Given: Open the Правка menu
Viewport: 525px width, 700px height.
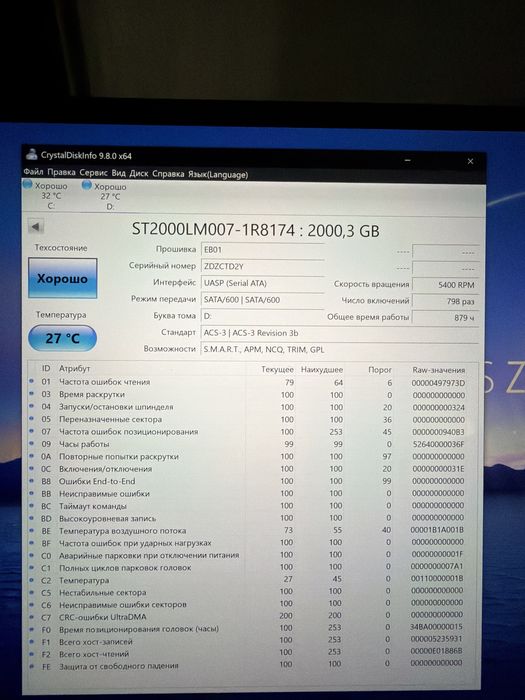Looking at the screenshot, I should coord(61,172).
